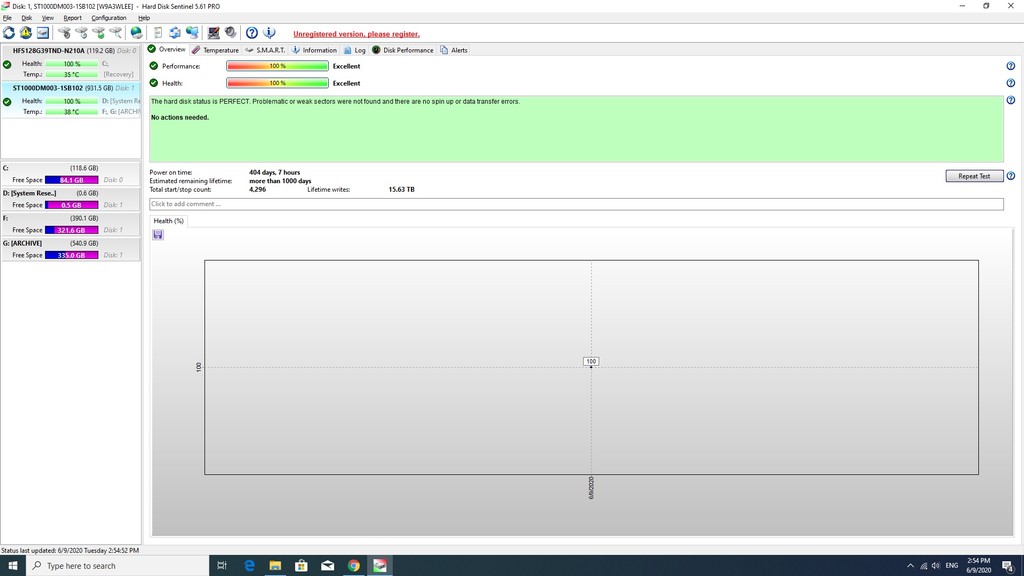Click the Refresh disk status toolbar icon

pos(9,33)
